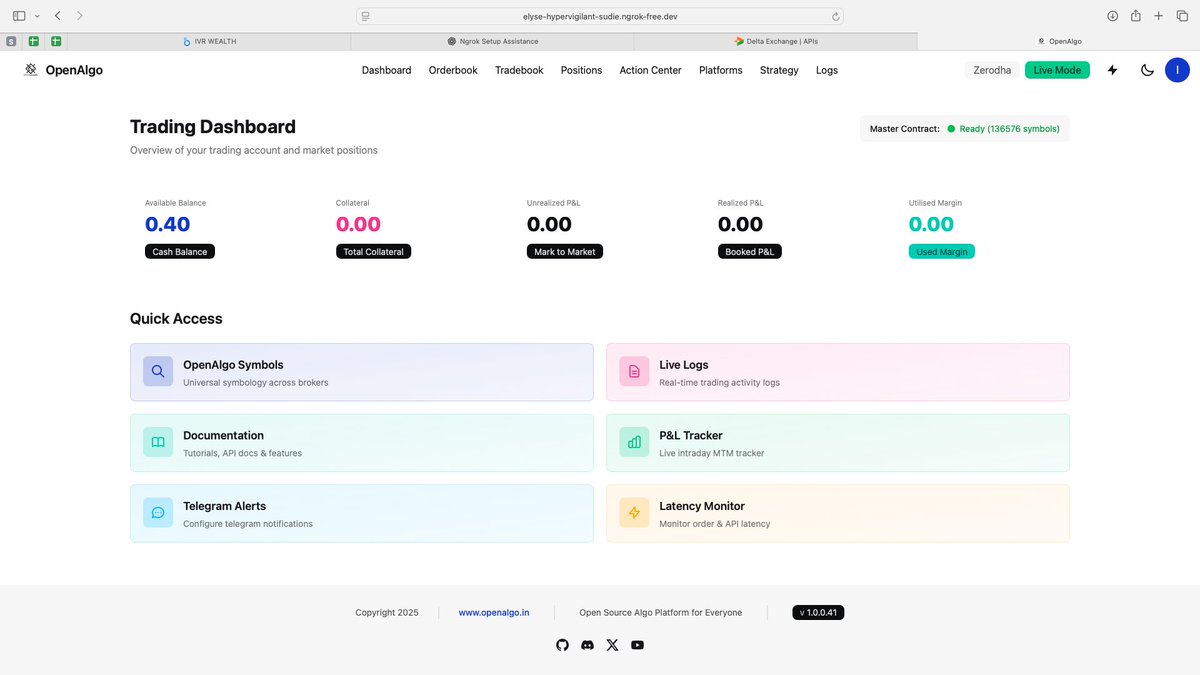Switch to the IVR WEALTH tab
The width and height of the screenshot is (1200, 675).
209,41
